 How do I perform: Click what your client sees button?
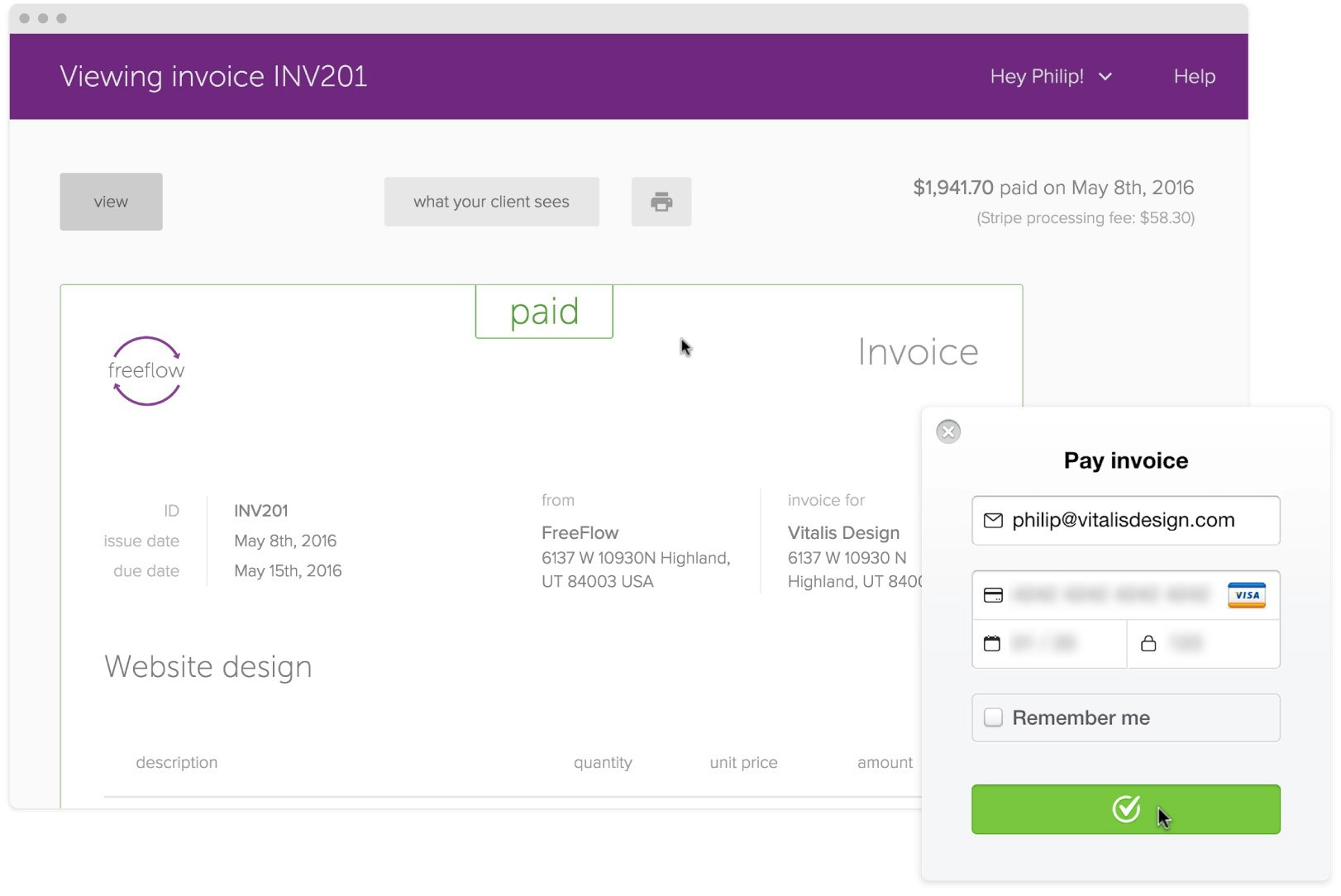click(x=492, y=202)
